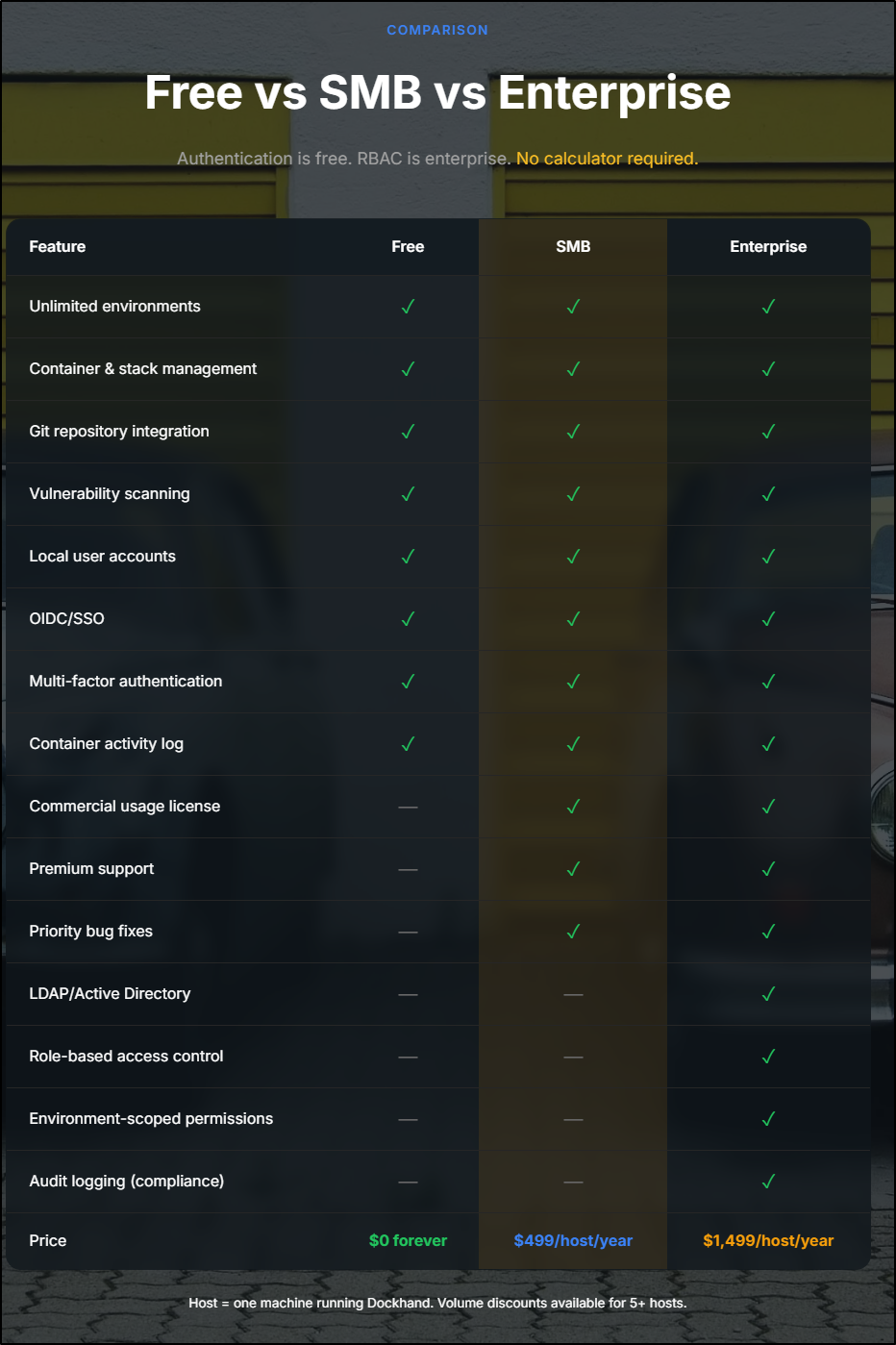Screen dimensions: 896x1345
Task: Click the Free dash for Commercial usage license
Action: pyautogui.click(x=408, y=807)
